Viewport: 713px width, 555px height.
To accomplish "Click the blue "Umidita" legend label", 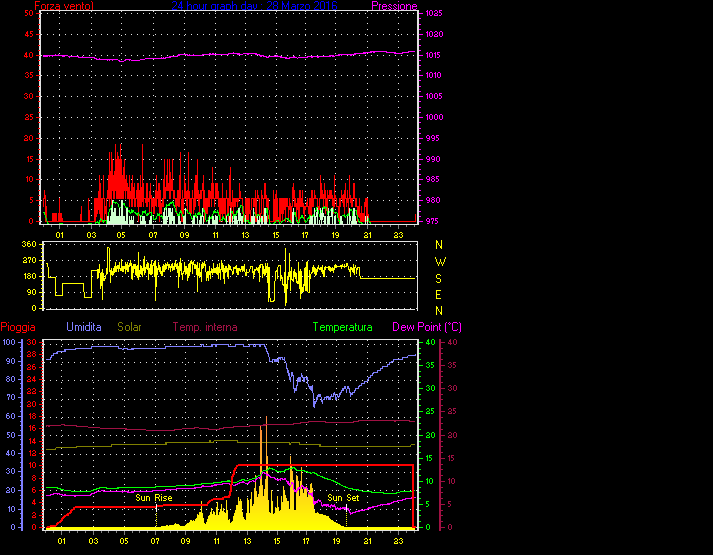I will (x=84, y=327).
